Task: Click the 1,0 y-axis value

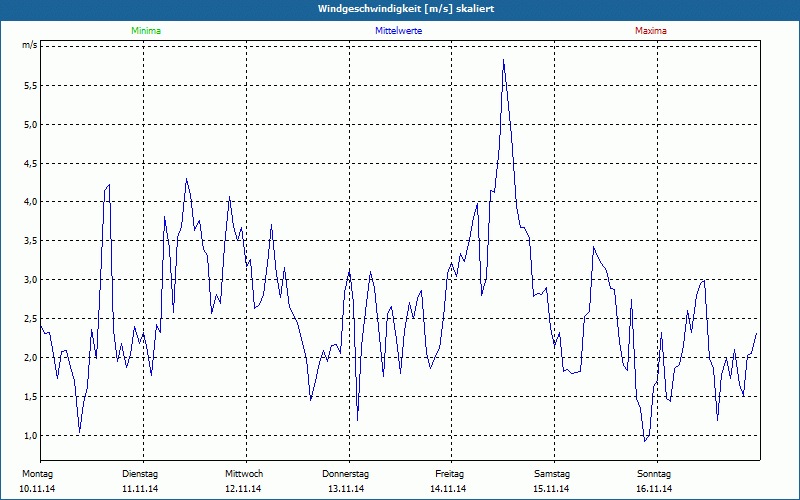Action: click(31, 435)
